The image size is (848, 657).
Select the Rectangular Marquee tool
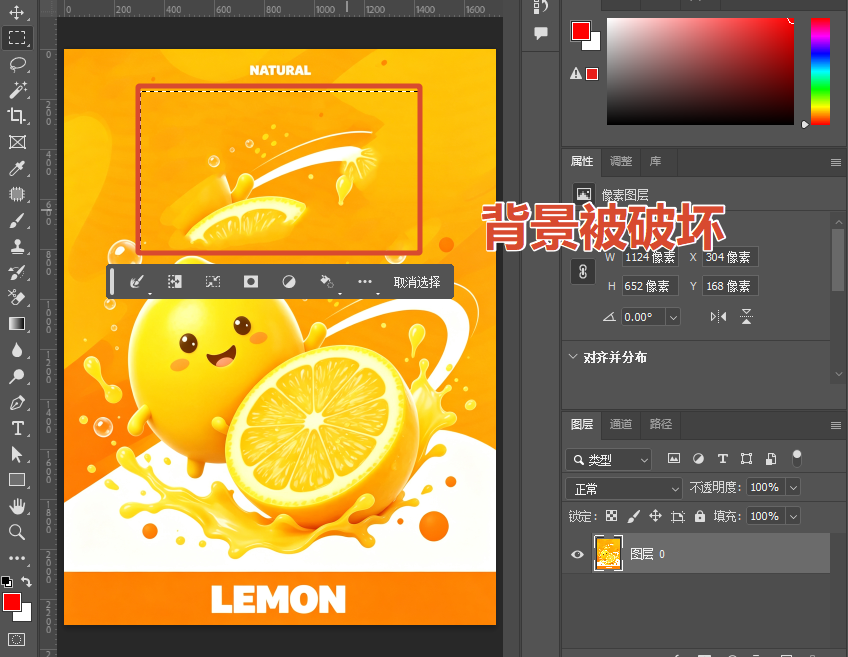point(17,38)
